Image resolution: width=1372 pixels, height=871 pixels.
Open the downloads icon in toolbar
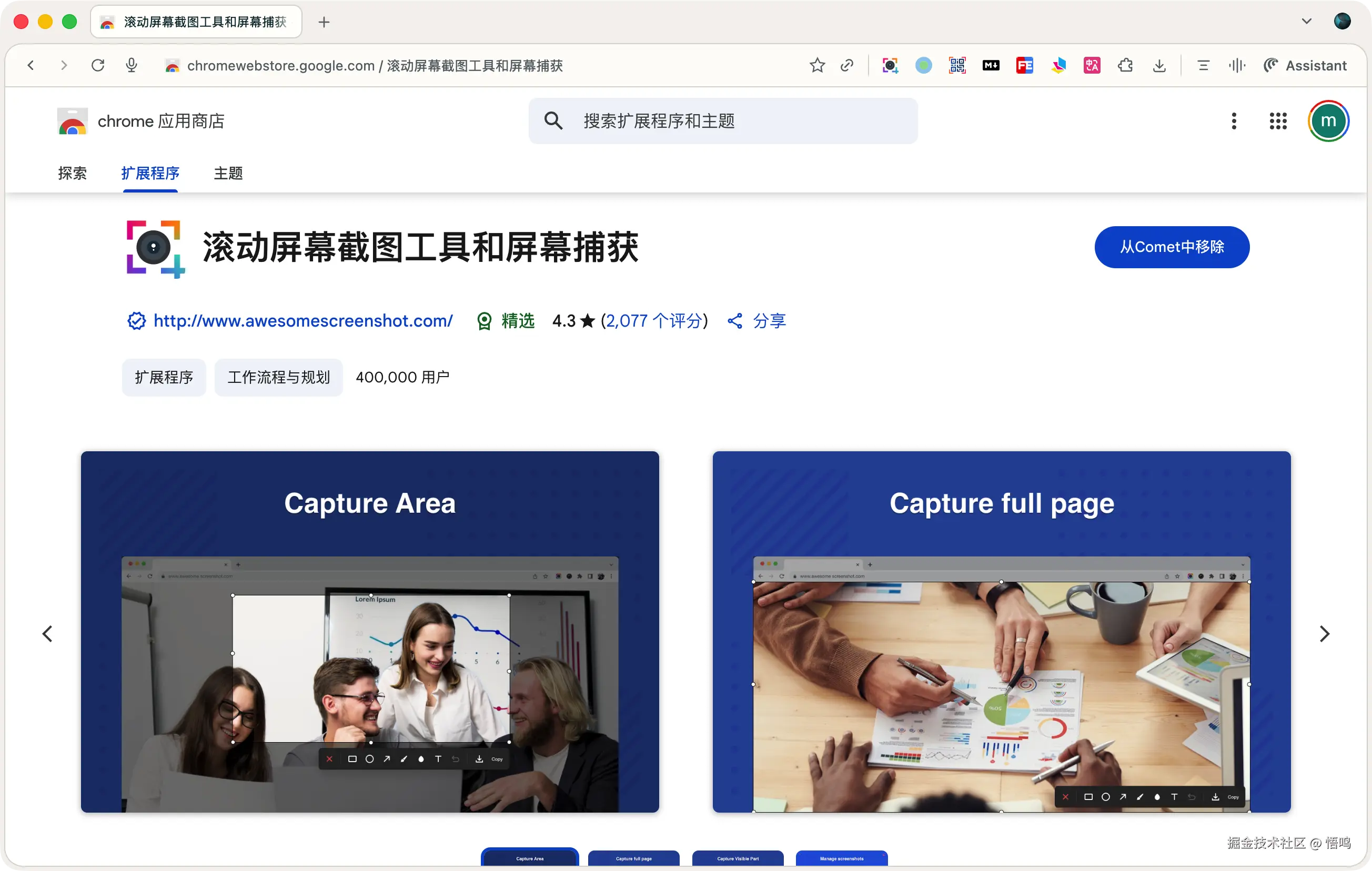(x=1159, y=66)
